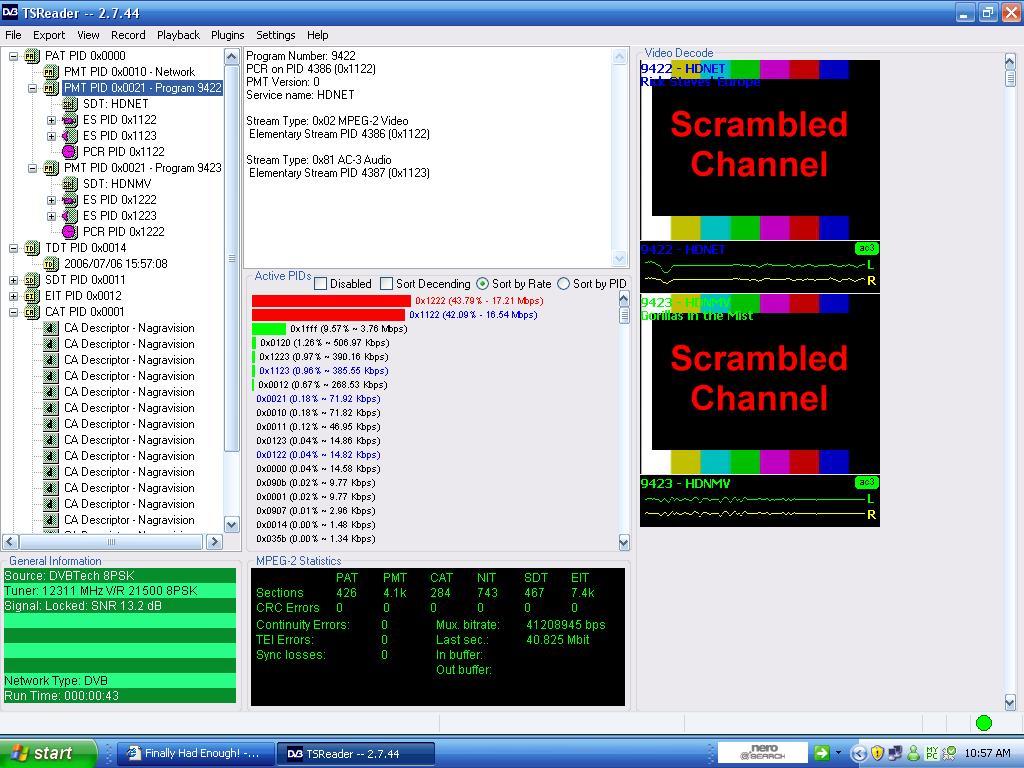Screen dimensions: 1024x768
Task: Click the audio ES PID 0x1123 icon
Action: pos(70,136)
